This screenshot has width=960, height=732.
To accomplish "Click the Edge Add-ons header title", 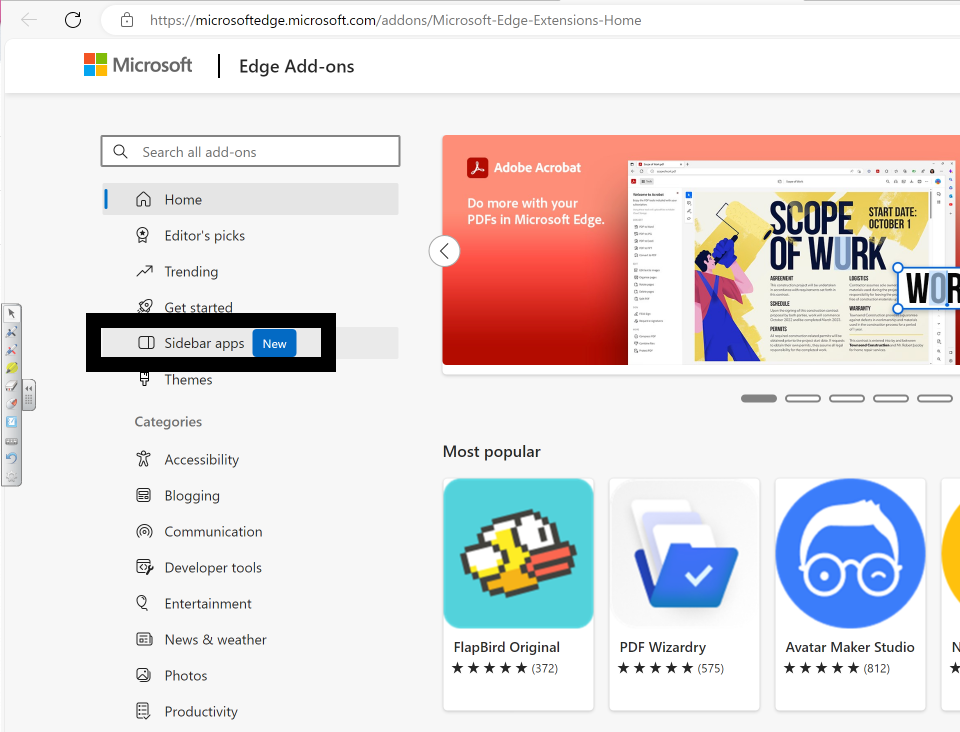I will tap(296, 66).
